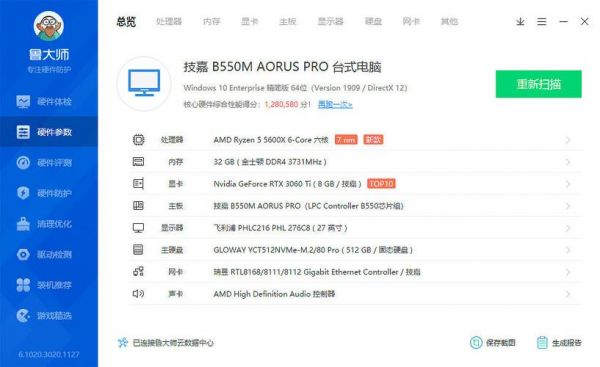Click the large desktop computer icon
The width and height of the screenshot is (600, 367).
tap(144, 83)
